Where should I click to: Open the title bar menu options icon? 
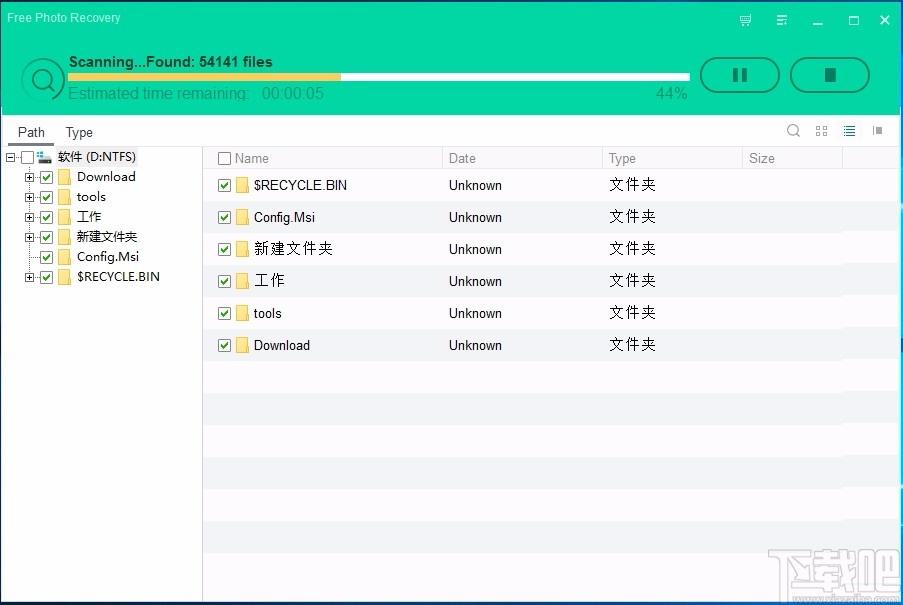pyautogui.click(x=781, y=21)
